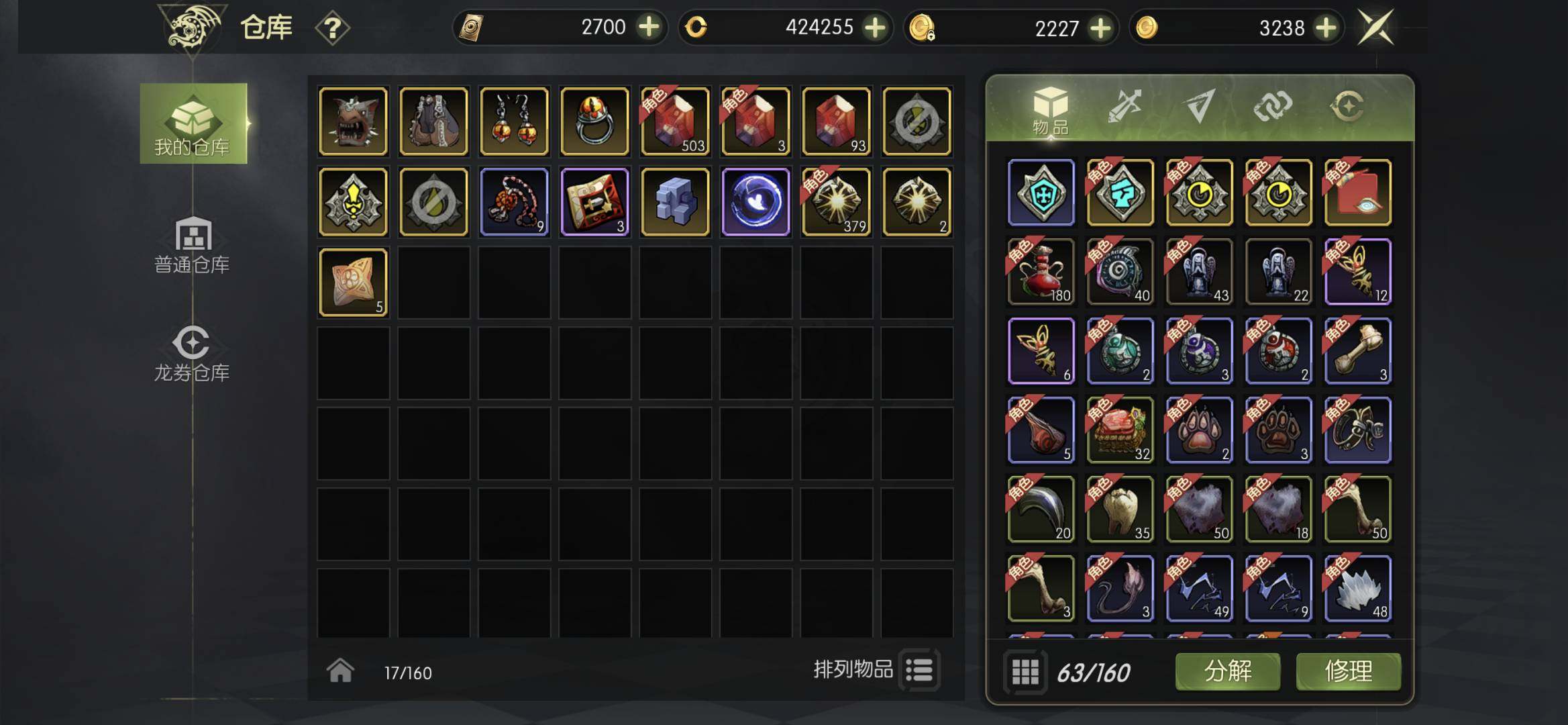Select the 物品 inventory tab
Viewport: 1568px width, 725px height.
(1051, 111)
